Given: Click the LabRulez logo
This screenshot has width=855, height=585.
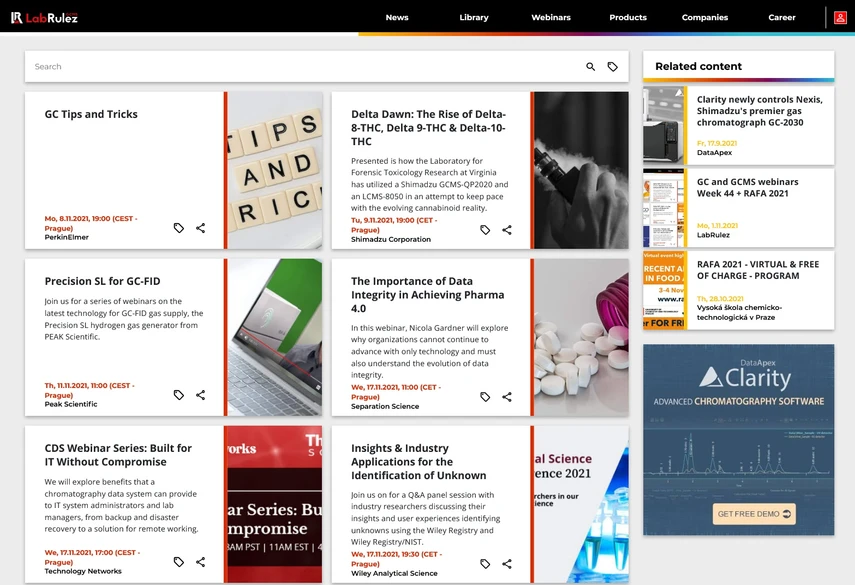Looking at the screenshot, I should click(44, 17).
